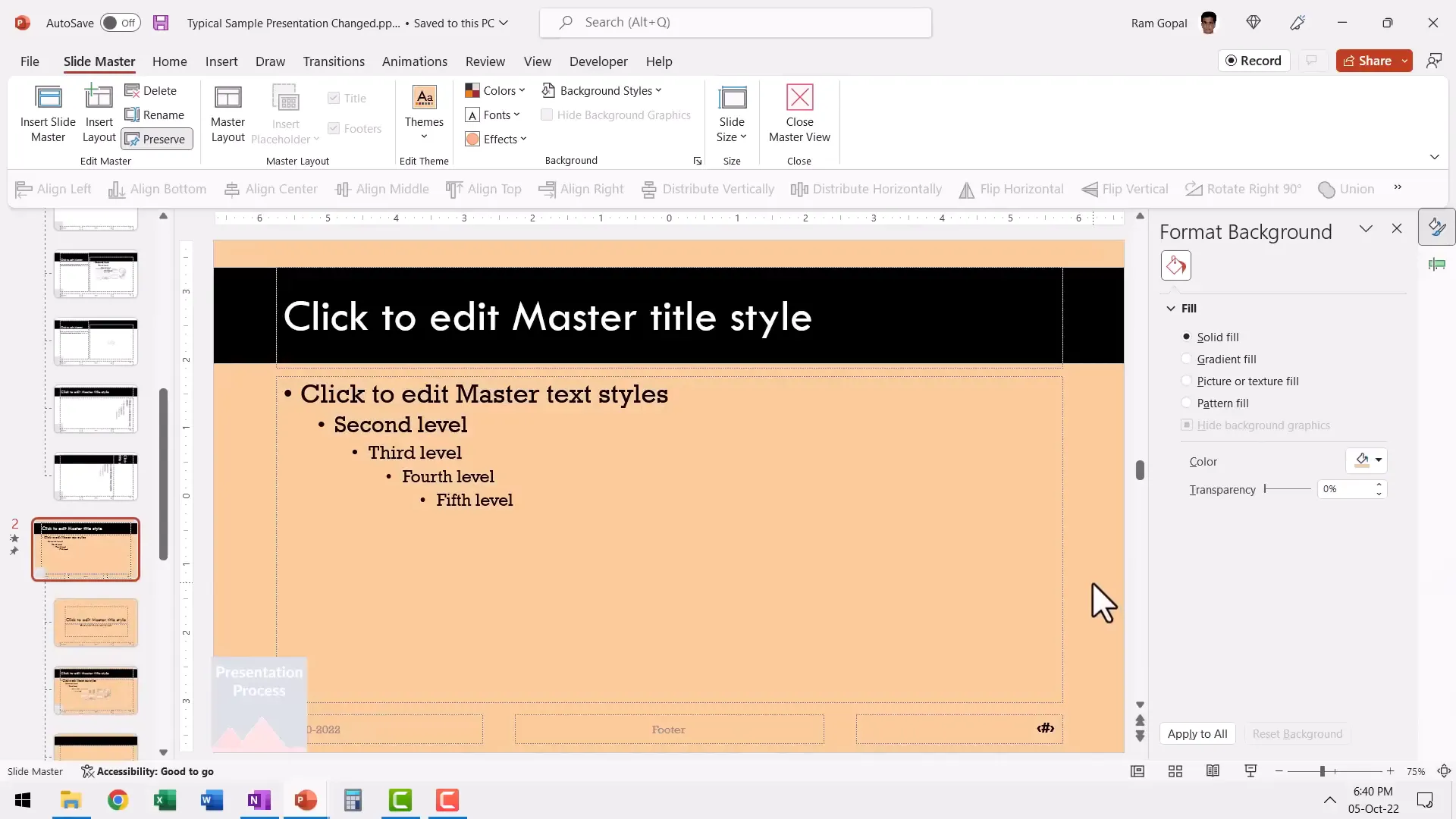
Task: Fit slide to current window
Action: pyautogui.click(x=1444, y=771)
